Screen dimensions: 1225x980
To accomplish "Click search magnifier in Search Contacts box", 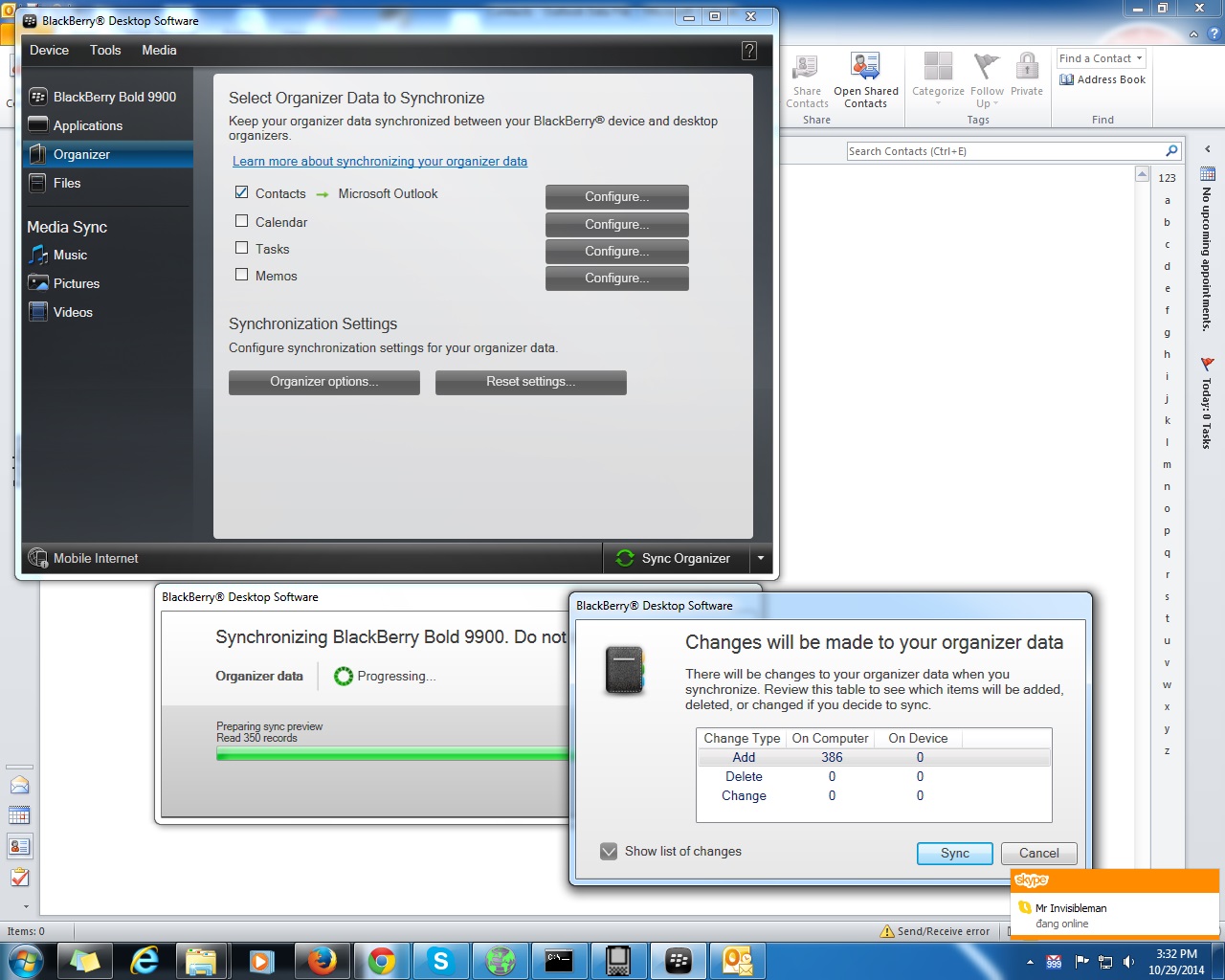I will tap(1171, 151).
